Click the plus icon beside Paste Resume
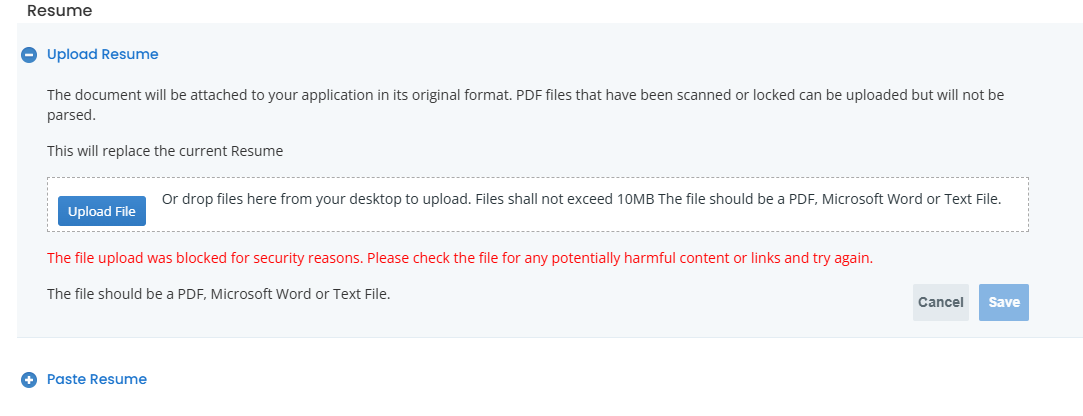 (29, 380)
